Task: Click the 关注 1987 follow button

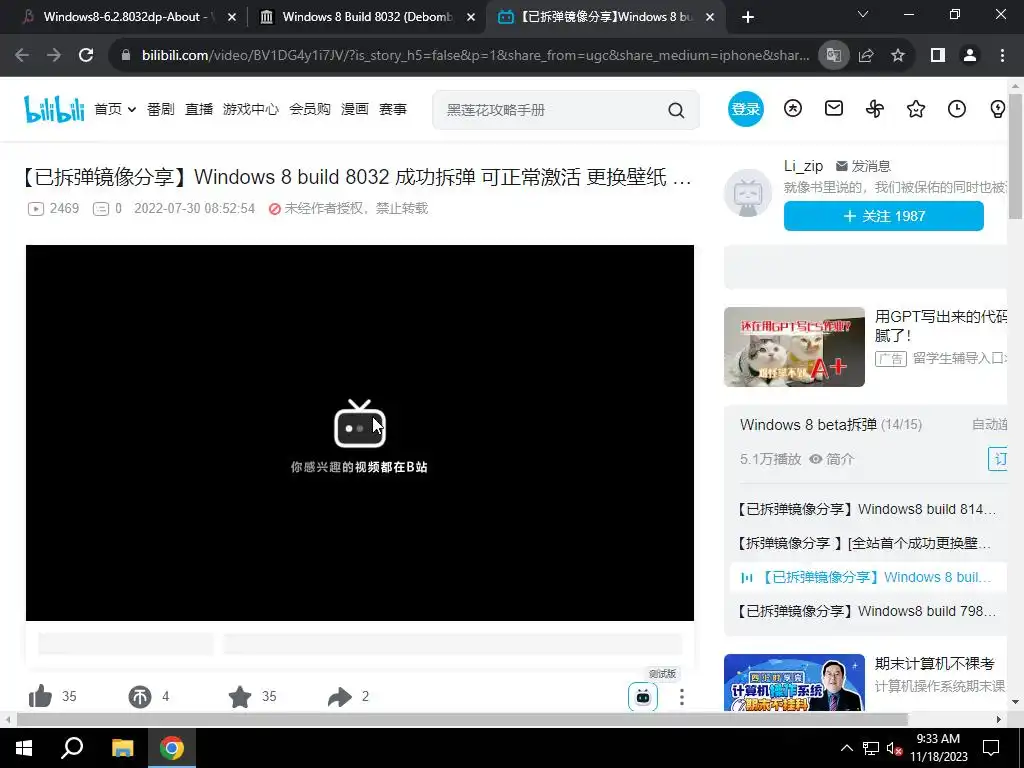Action: coord(884,216)
